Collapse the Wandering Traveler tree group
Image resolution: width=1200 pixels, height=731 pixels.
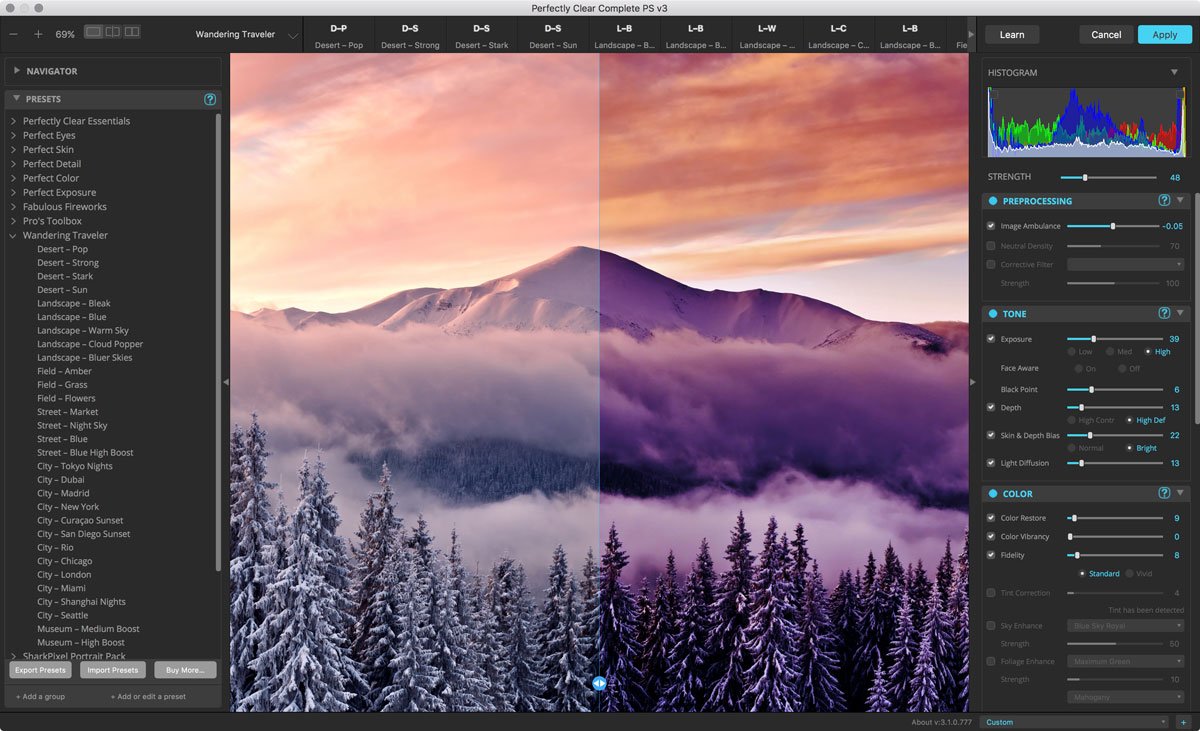pyautogui.click(x=13, y=236)
